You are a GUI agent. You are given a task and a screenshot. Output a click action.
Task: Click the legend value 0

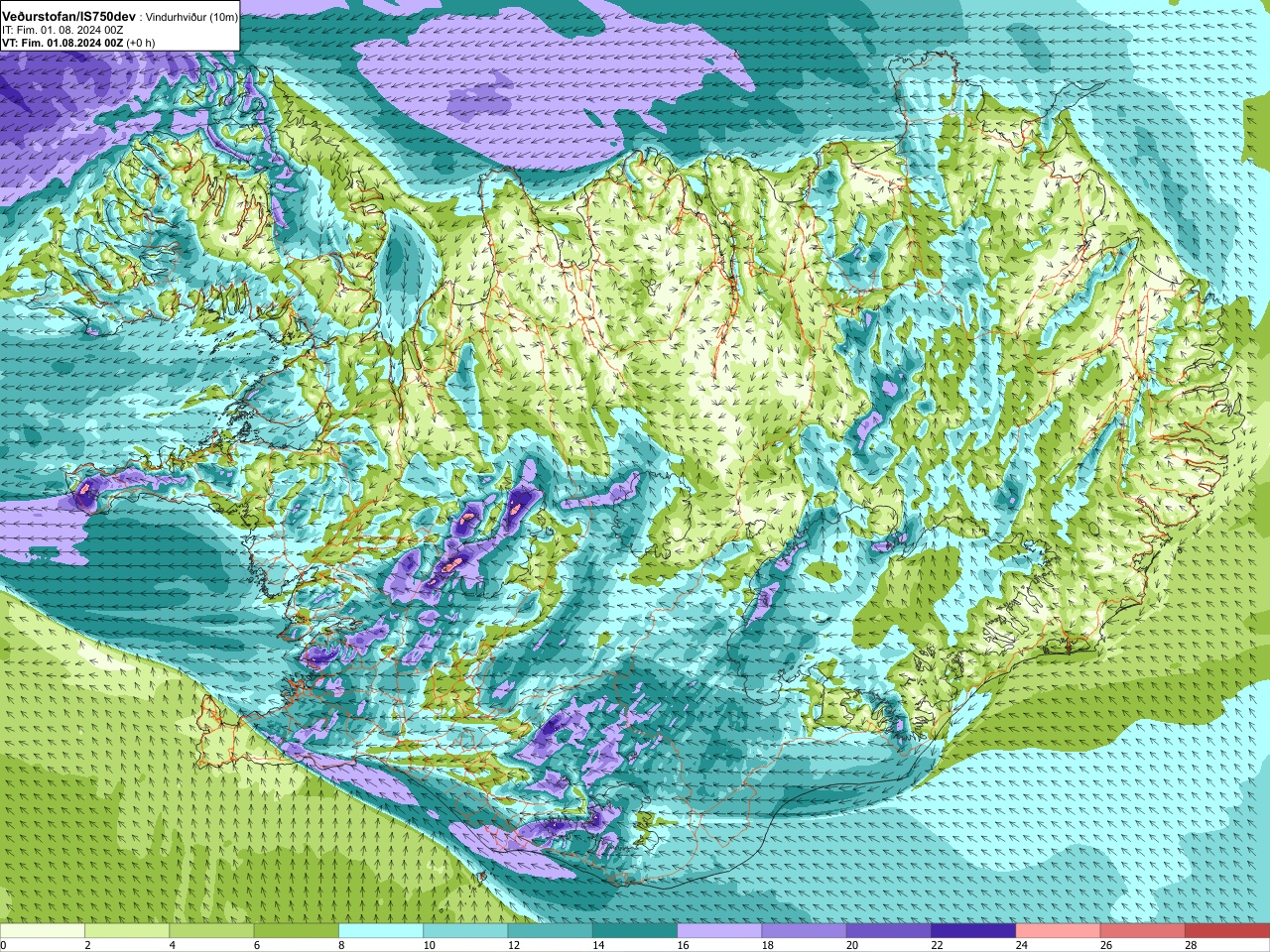click(x=3, y=945)
